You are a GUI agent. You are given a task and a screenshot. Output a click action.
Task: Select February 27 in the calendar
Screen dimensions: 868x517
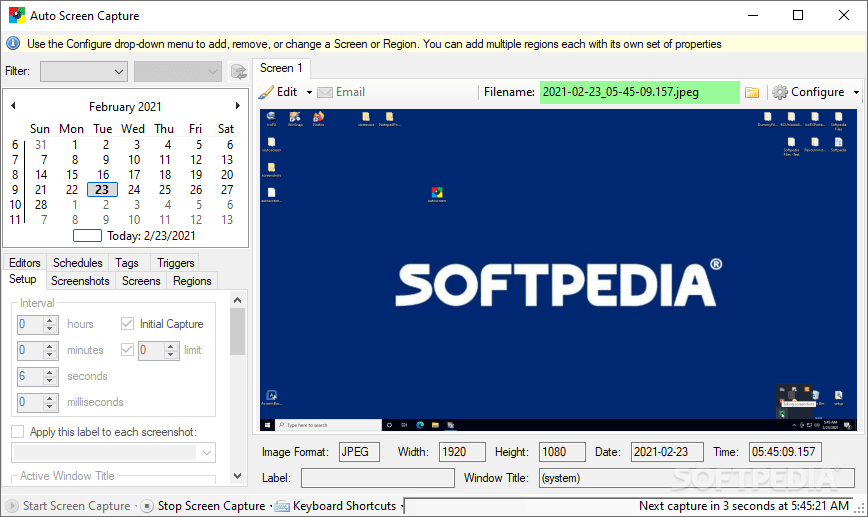[x=227, y=189]
